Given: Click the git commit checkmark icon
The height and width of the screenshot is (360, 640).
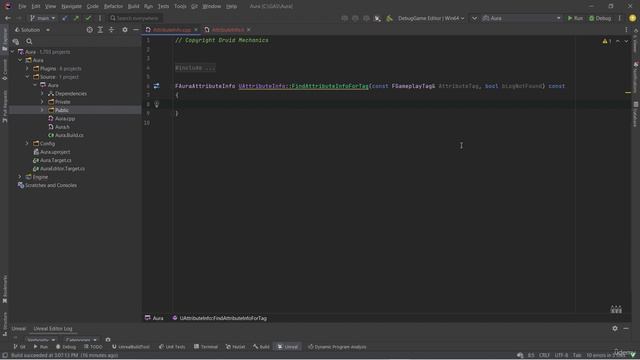Looking at the screenshot, I should click(x=88, y=18).
